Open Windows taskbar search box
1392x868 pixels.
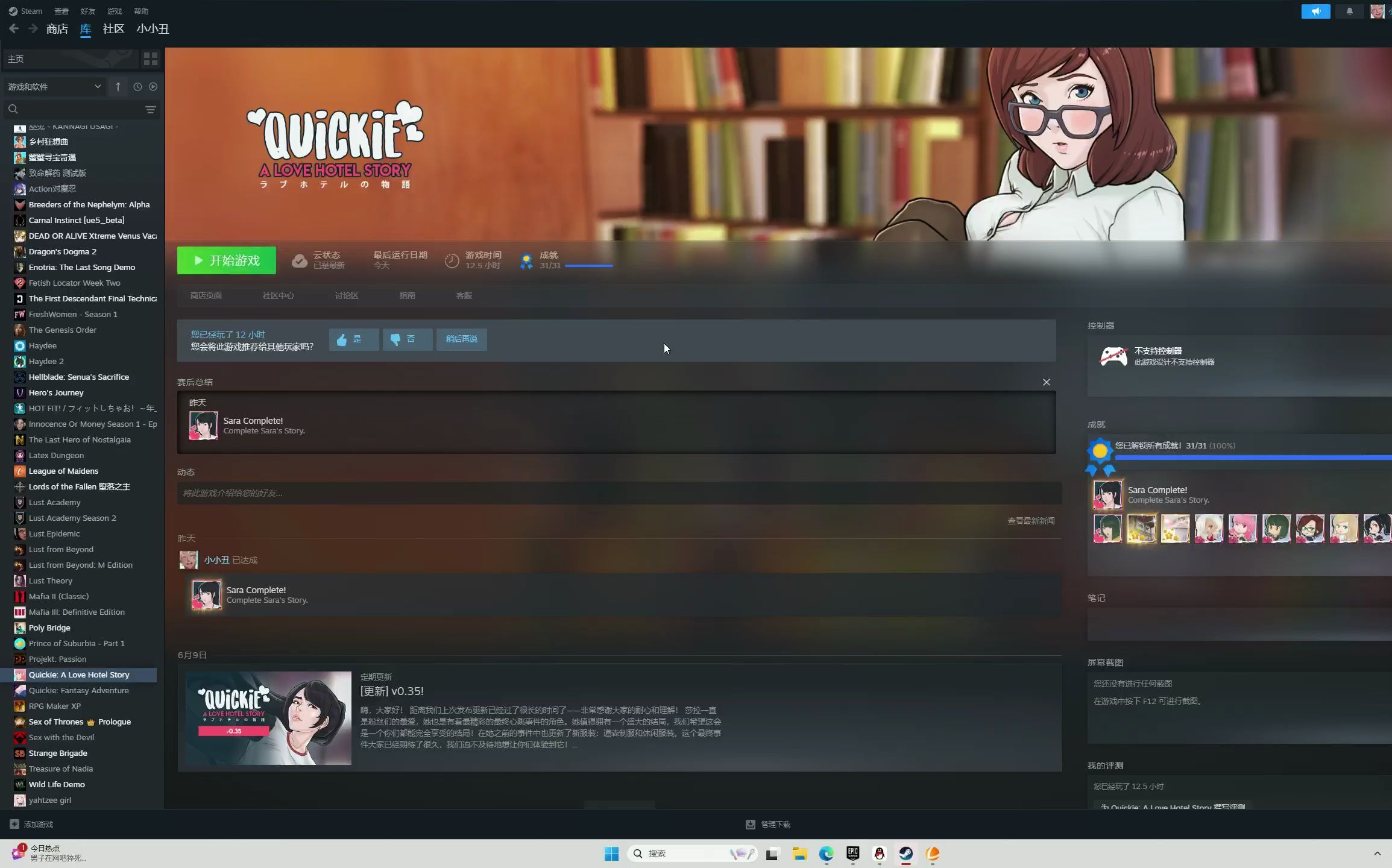pyautogui.click(x=692, y=854)
